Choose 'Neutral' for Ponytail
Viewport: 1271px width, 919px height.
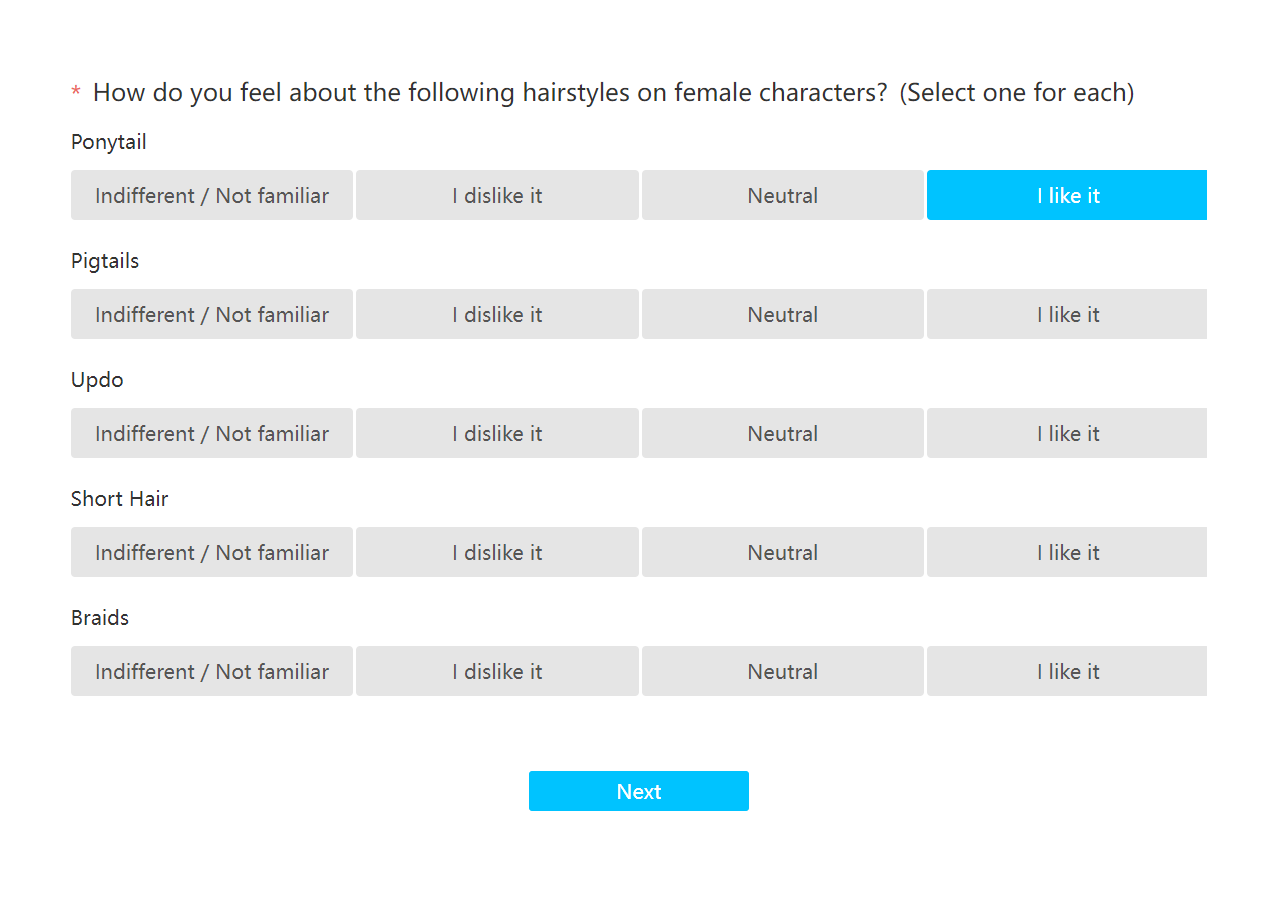pyautogui.click(x=783, y=195)
